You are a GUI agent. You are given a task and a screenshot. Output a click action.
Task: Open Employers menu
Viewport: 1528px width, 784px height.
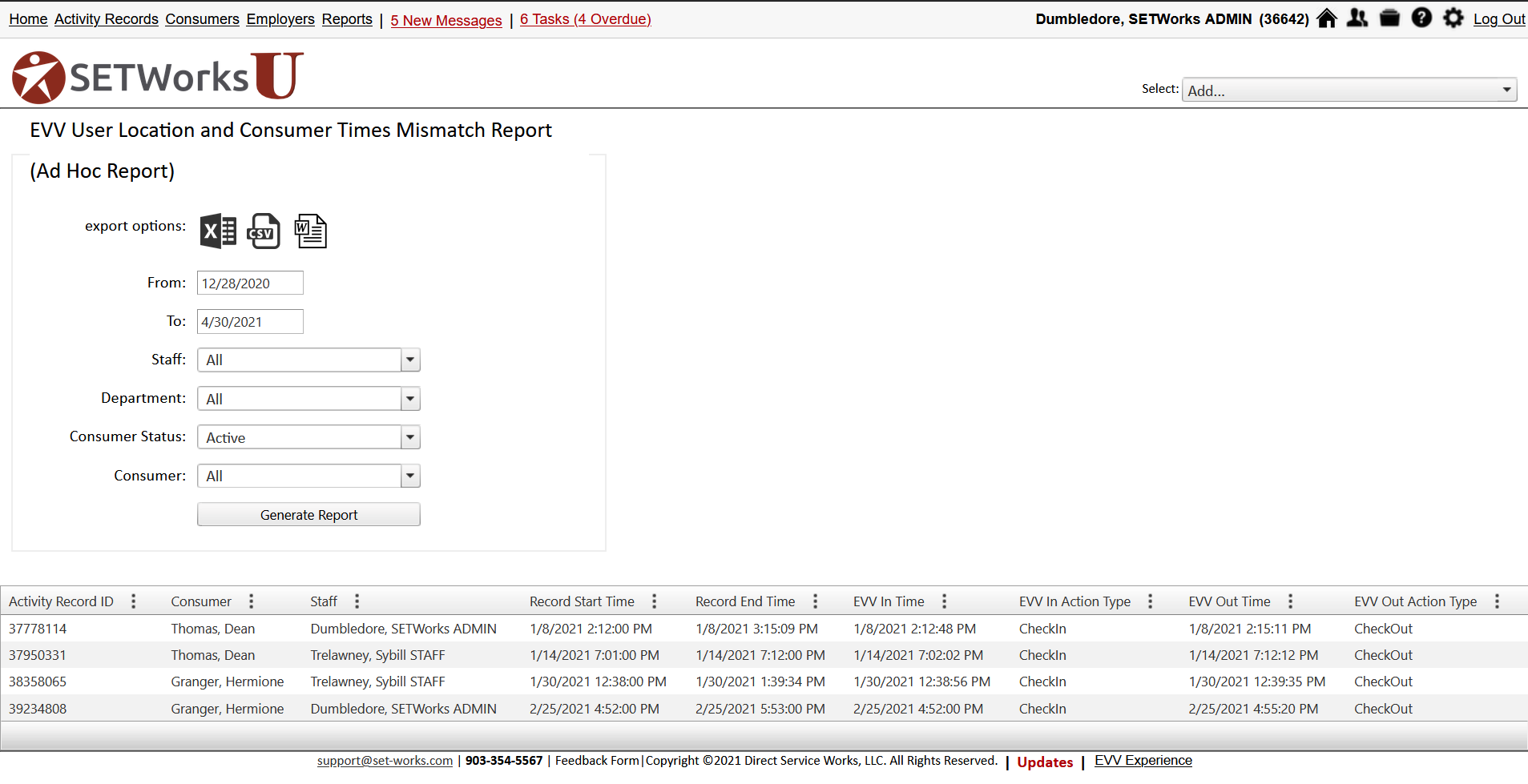(x=280, y=19)
